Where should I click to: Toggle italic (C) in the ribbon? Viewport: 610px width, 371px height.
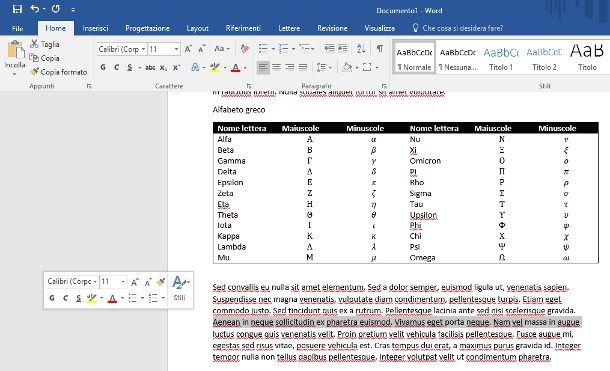click(116, 67)
